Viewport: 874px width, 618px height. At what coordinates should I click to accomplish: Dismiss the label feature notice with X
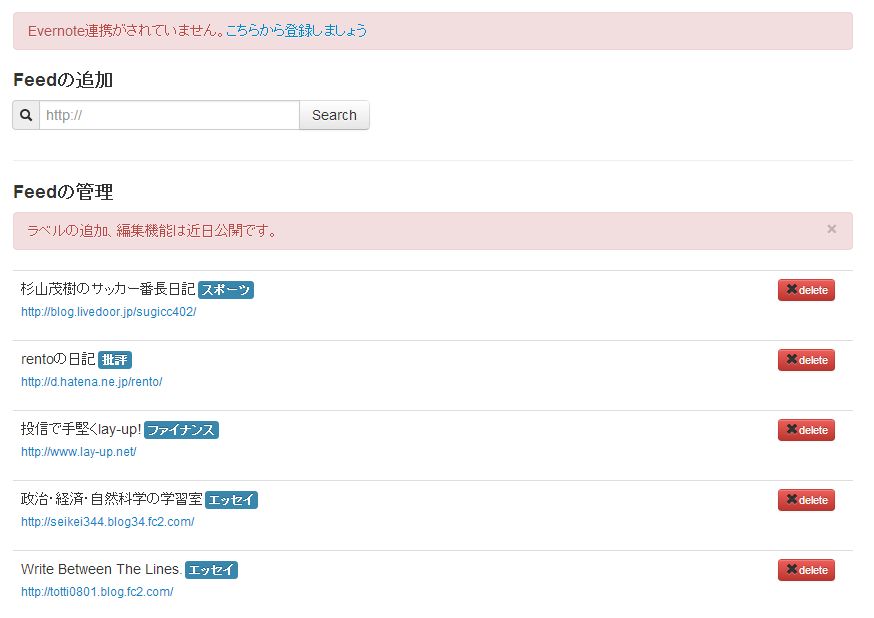click(832, 229)
